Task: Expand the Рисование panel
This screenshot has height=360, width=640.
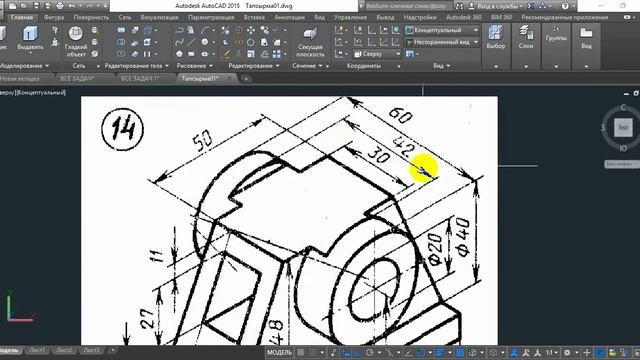Action: (x=194, y=66)
